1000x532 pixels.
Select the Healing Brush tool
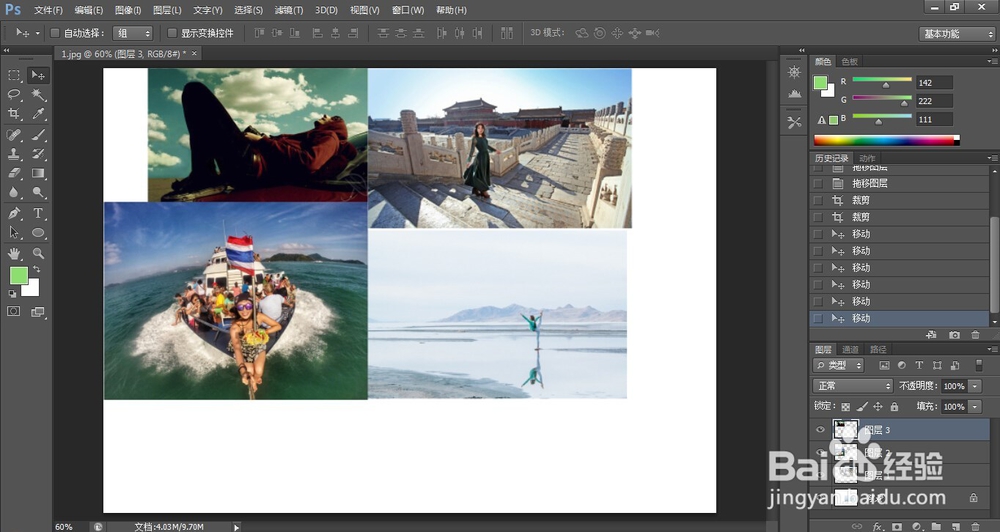pos(14,135)
